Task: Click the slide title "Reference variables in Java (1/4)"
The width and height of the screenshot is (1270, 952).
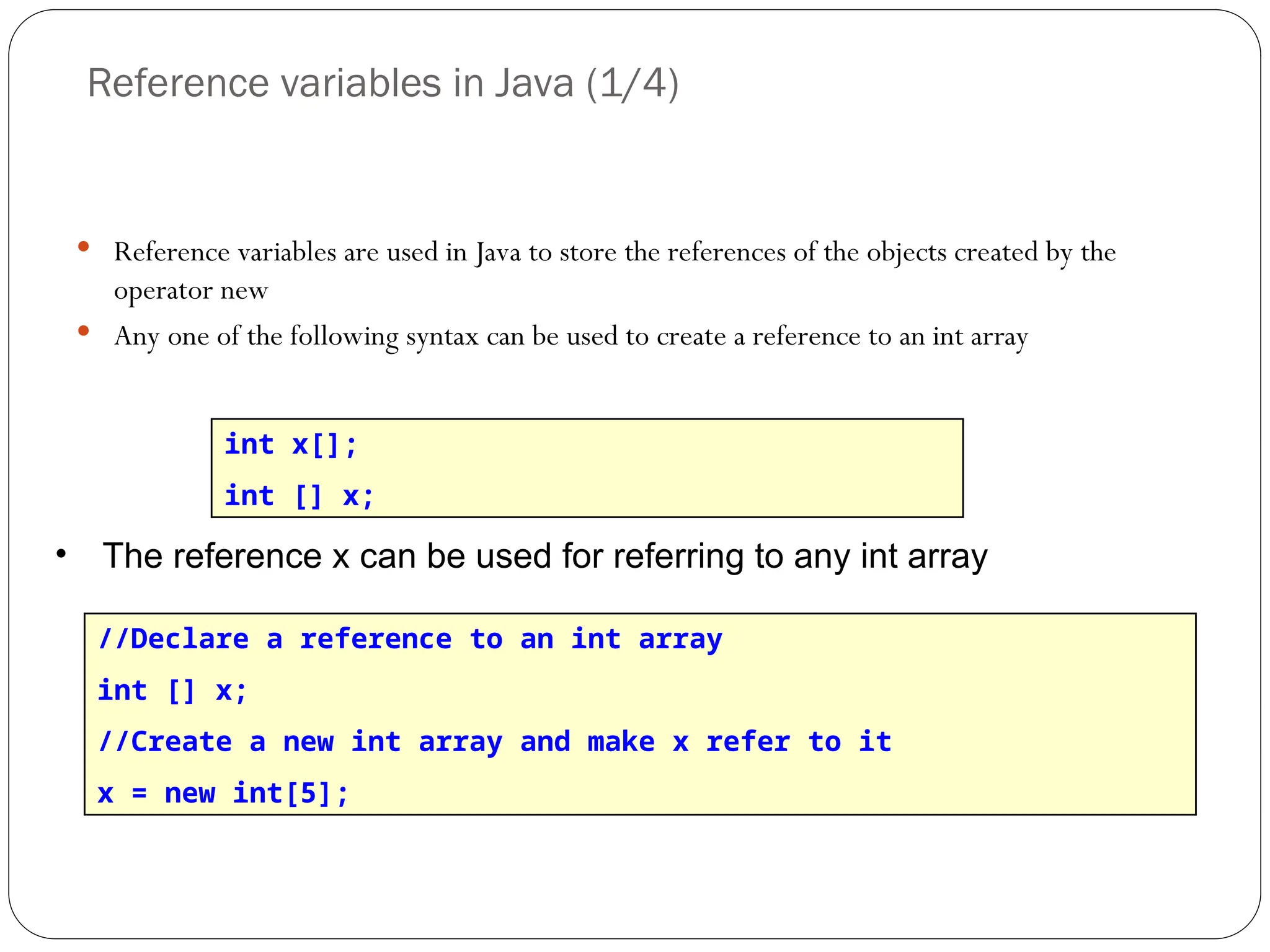Action: [x=383, y=84]
